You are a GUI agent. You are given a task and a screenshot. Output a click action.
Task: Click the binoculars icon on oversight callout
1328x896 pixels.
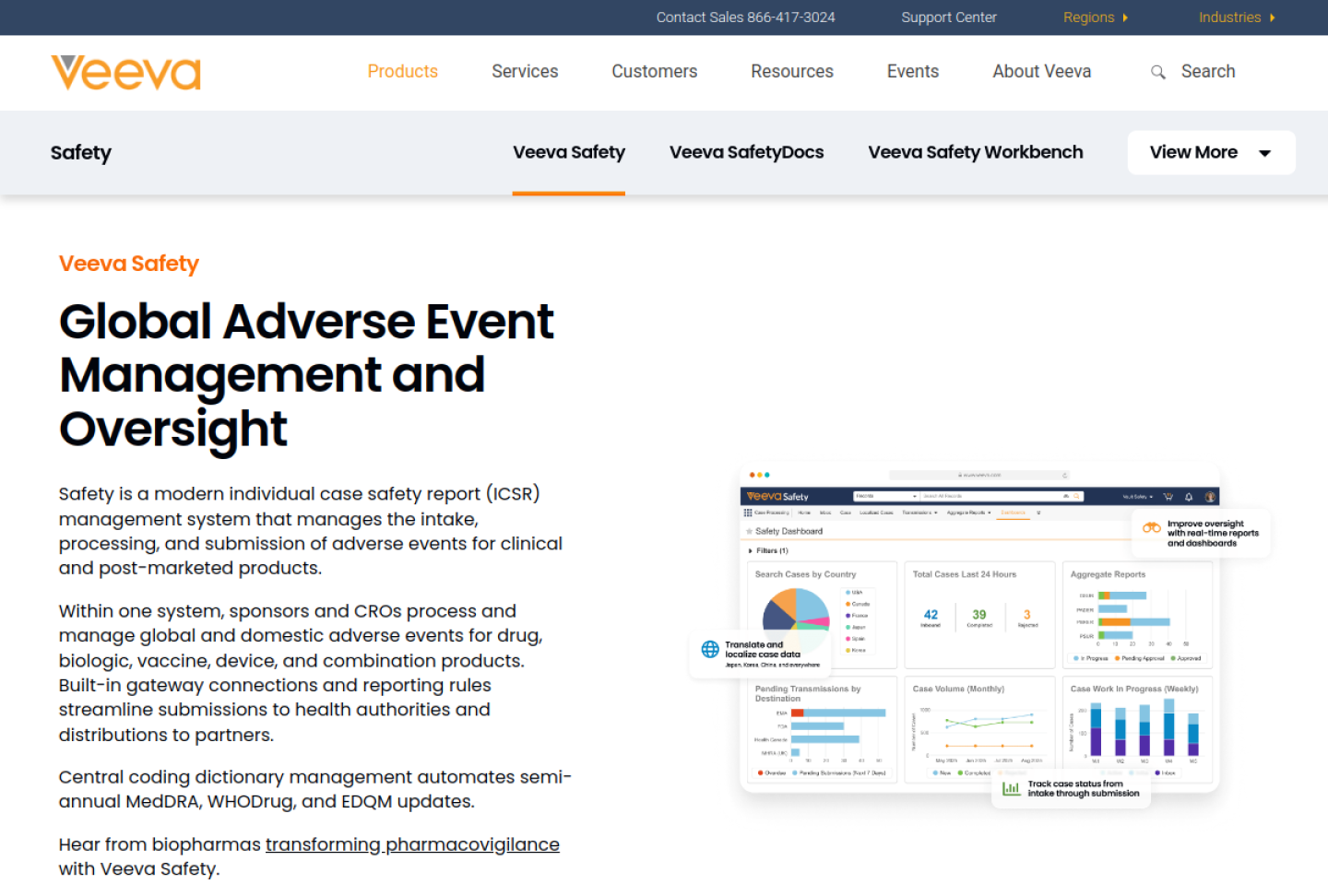click(x=1152, y=528)
